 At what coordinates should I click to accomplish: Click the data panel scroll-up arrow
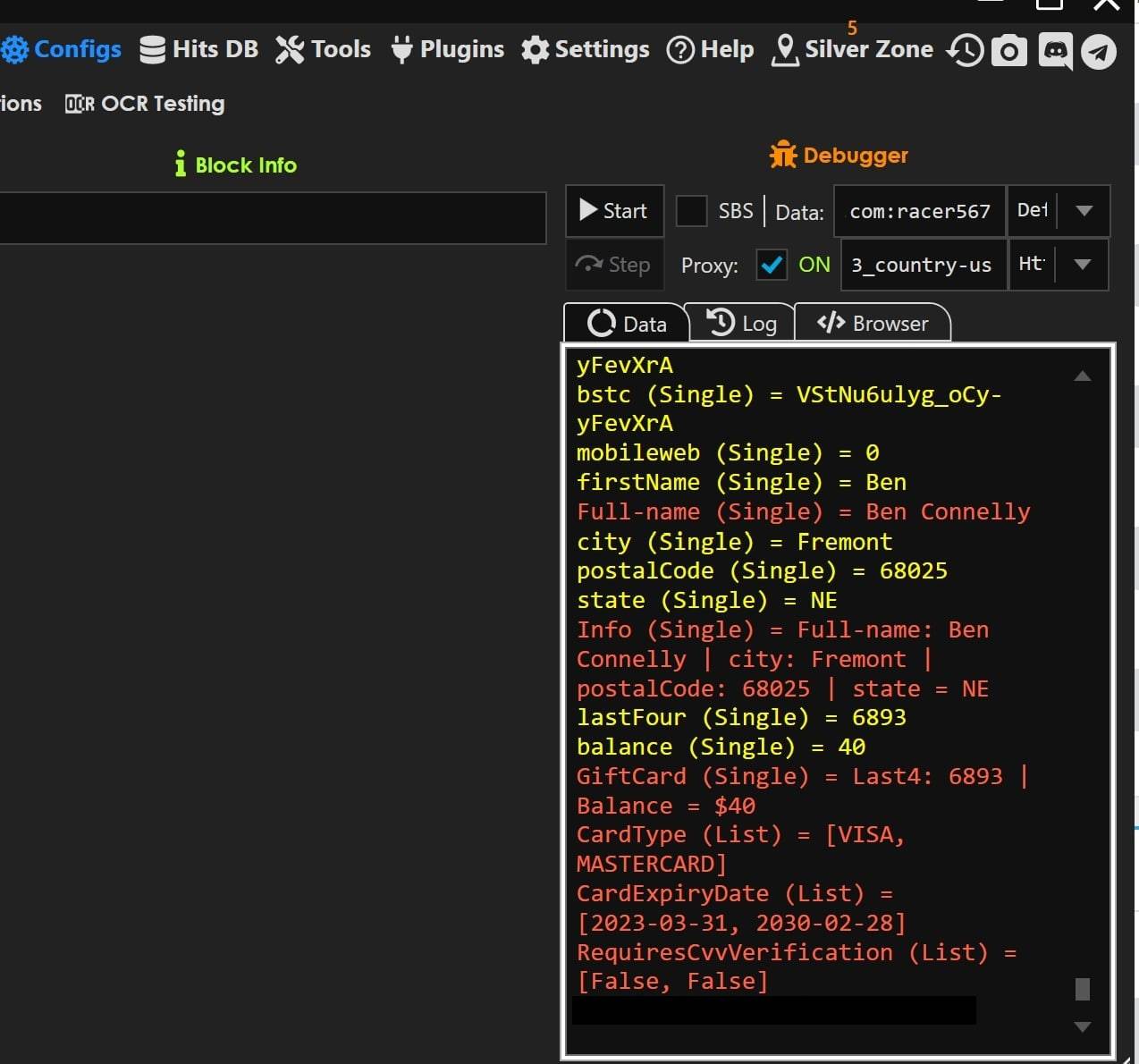coord(1082,376)
